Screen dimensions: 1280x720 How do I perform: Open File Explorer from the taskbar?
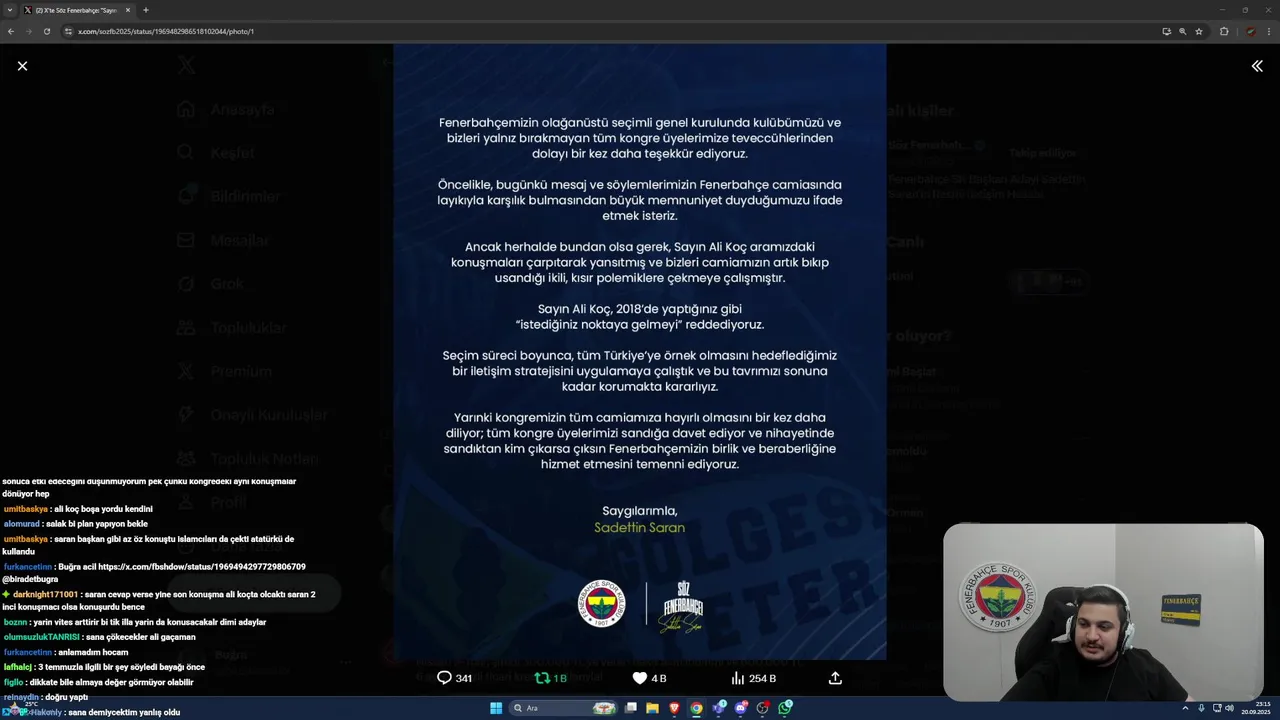click(x=652, y=708)
